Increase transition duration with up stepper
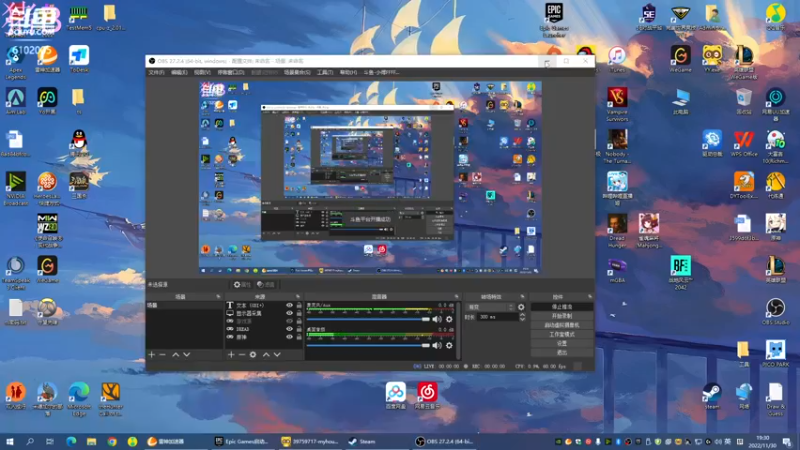The height and width of the screenshot is (450, 800). 522,315
